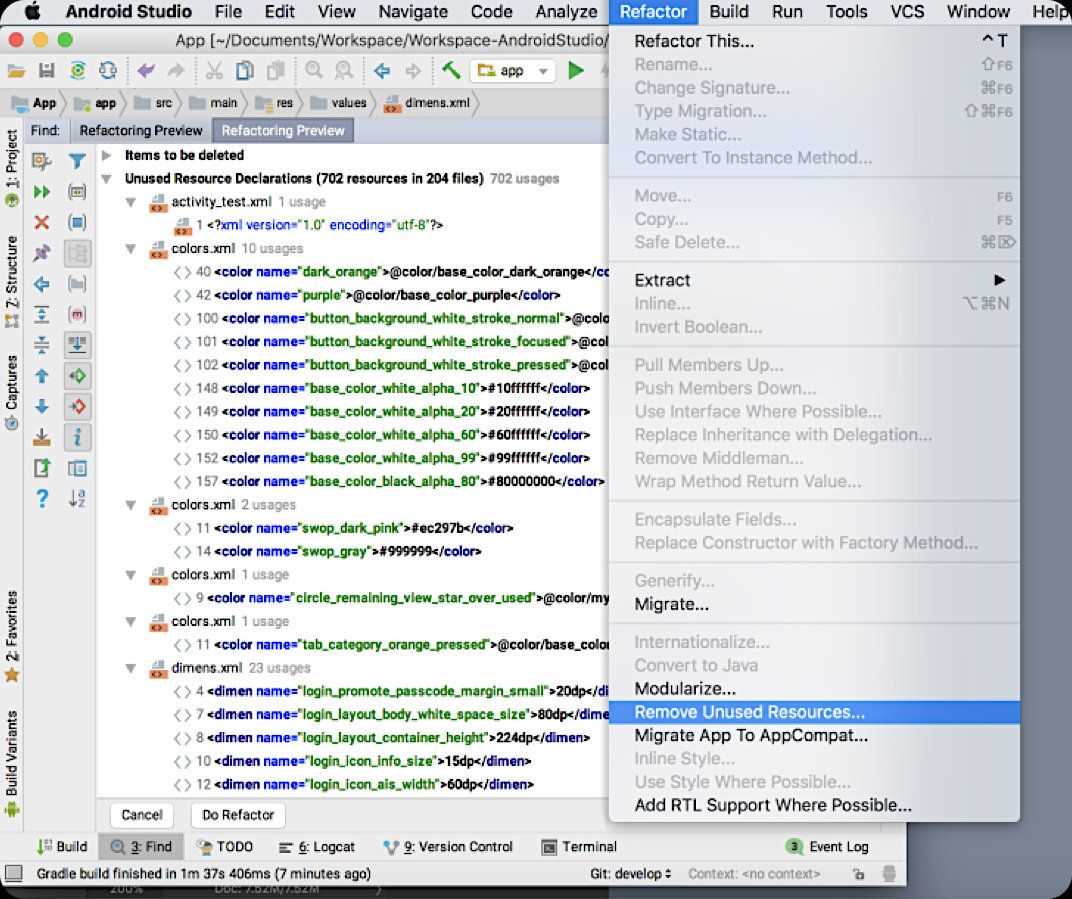Click the red X close icon in Find panel
The width and height of the screenshot is (1072, 899).
click(42, 222)
